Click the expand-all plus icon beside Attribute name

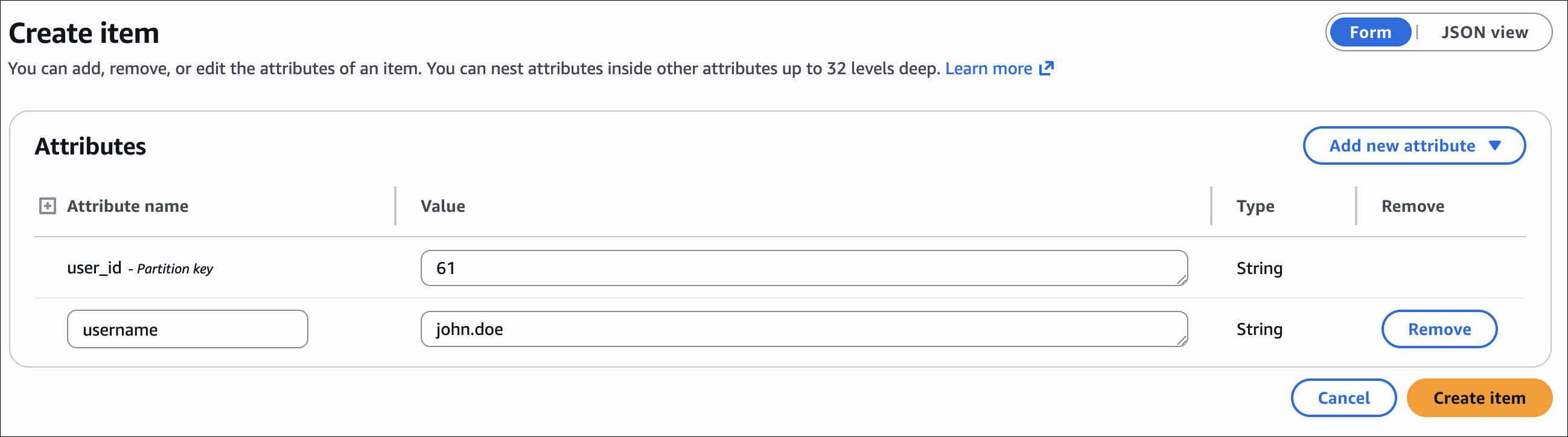tap(47, 206)
